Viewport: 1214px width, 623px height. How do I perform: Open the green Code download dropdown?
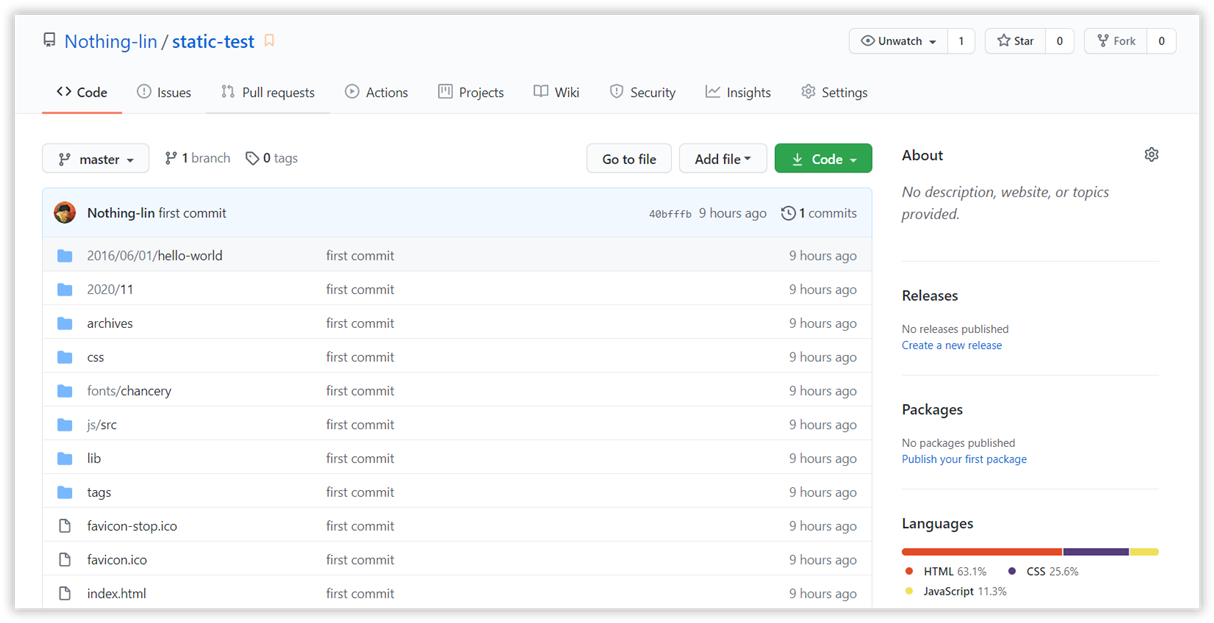(823, 159)
